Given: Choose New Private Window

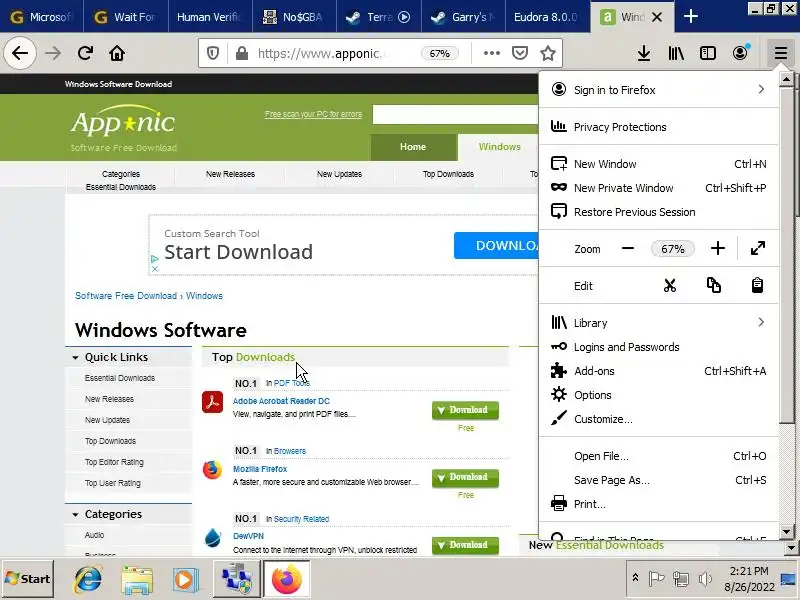Looking at the screenshot, I should coord(659,188).
